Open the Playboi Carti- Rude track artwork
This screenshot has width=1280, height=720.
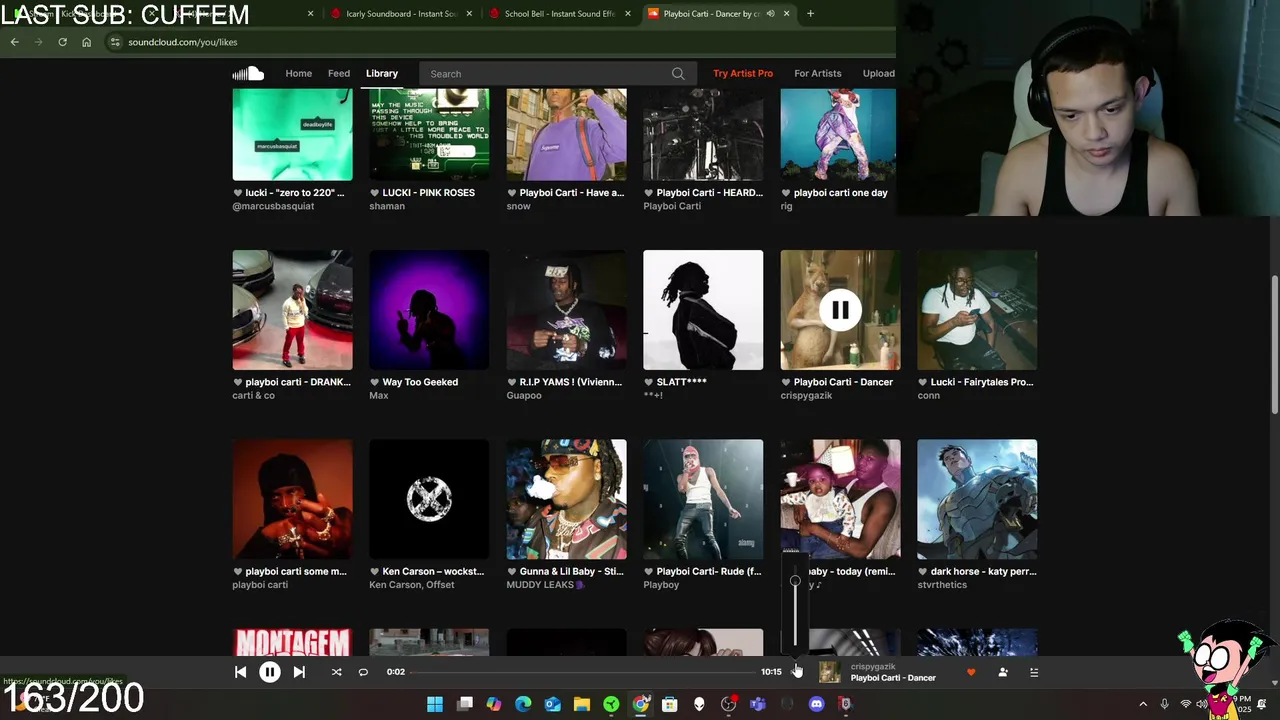[703, 499]
